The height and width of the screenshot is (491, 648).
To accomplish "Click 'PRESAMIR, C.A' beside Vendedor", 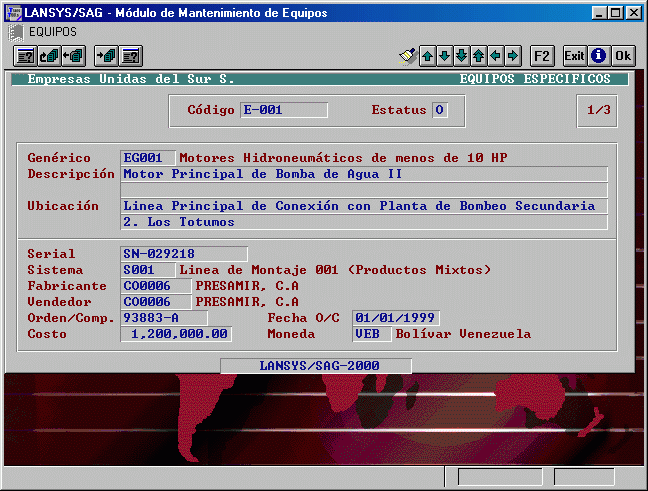I will [247, 302].
